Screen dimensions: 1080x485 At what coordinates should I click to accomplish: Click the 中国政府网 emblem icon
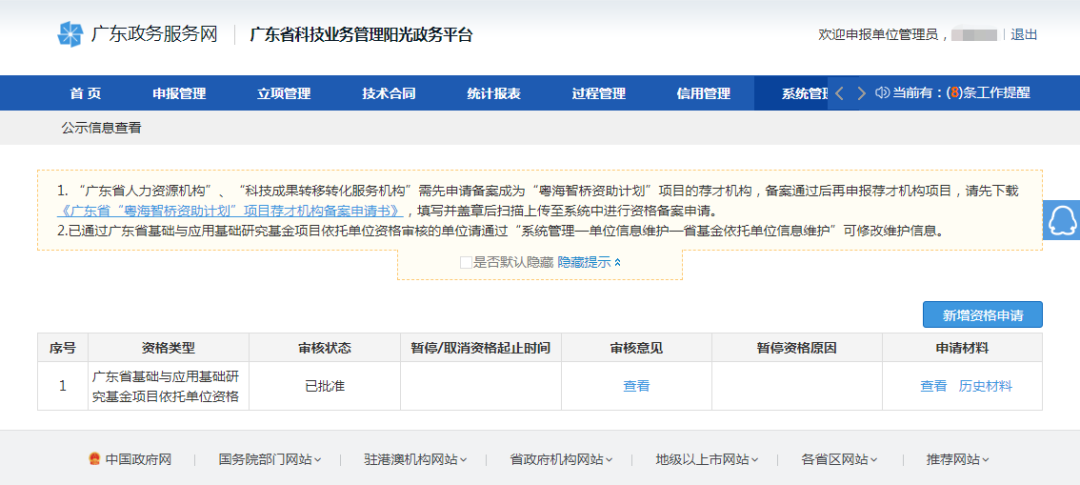click(x=96, y=460)
